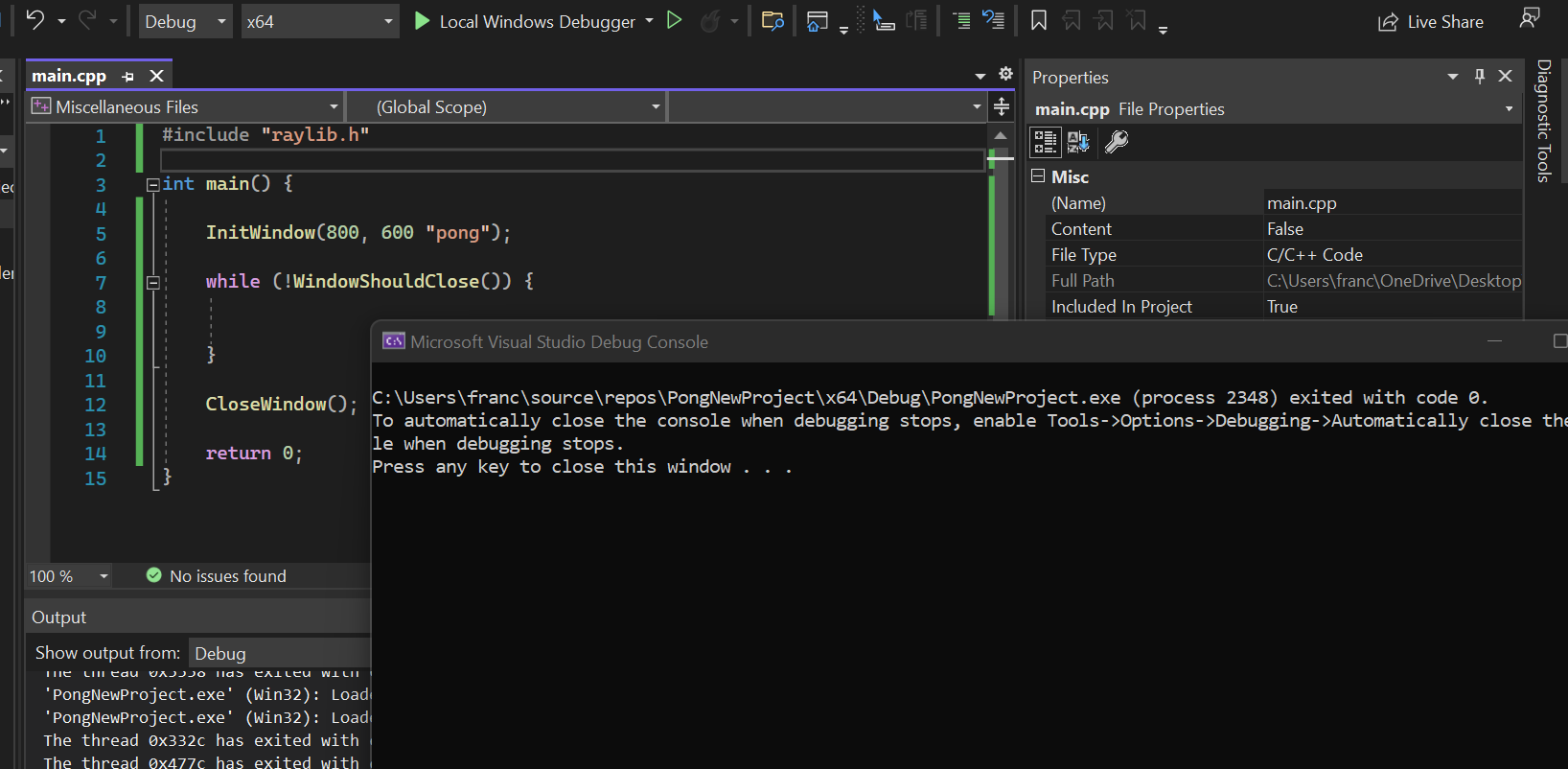Click the 'Press any key to close' console line
This screenshot has width=1568, height=769.
point(582,467)
